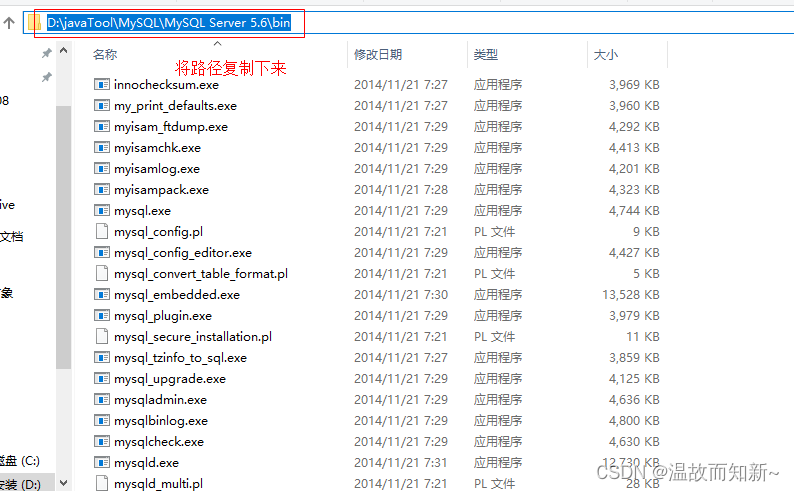Click myisampack.exe file icon

click(102, 189)
